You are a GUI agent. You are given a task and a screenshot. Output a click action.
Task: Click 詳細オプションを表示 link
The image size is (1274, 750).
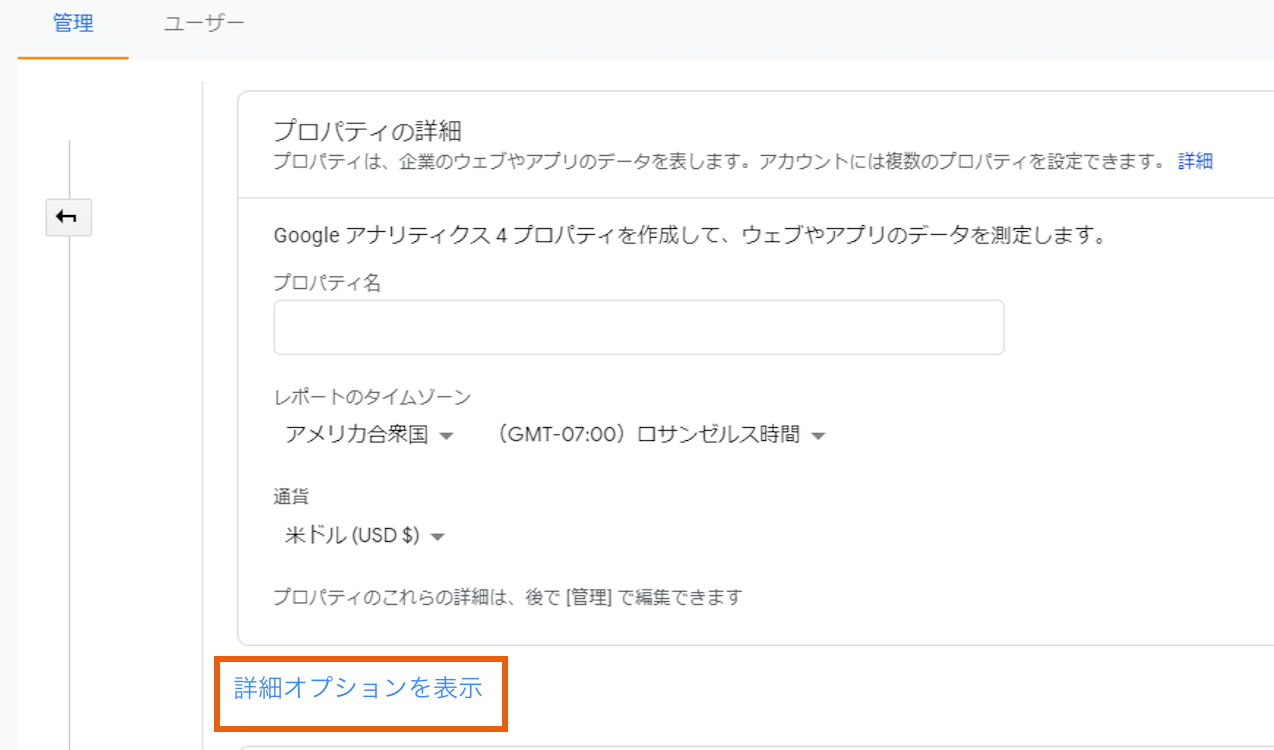point(358,688)
